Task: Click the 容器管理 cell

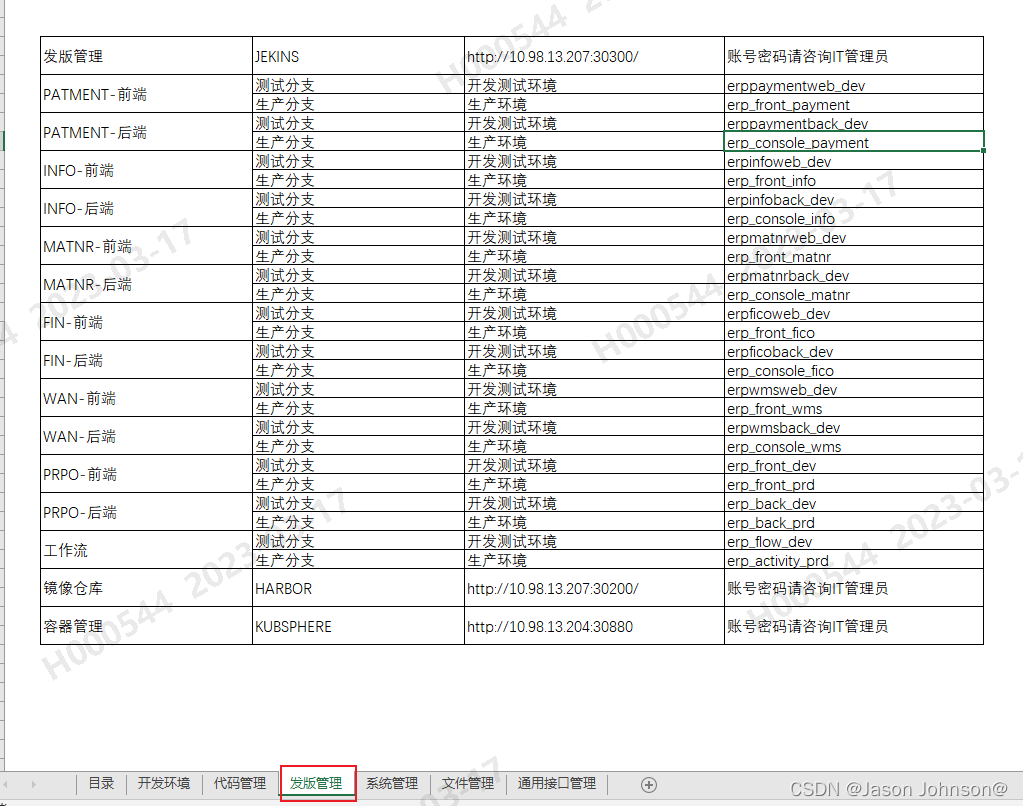Action: 146,626
